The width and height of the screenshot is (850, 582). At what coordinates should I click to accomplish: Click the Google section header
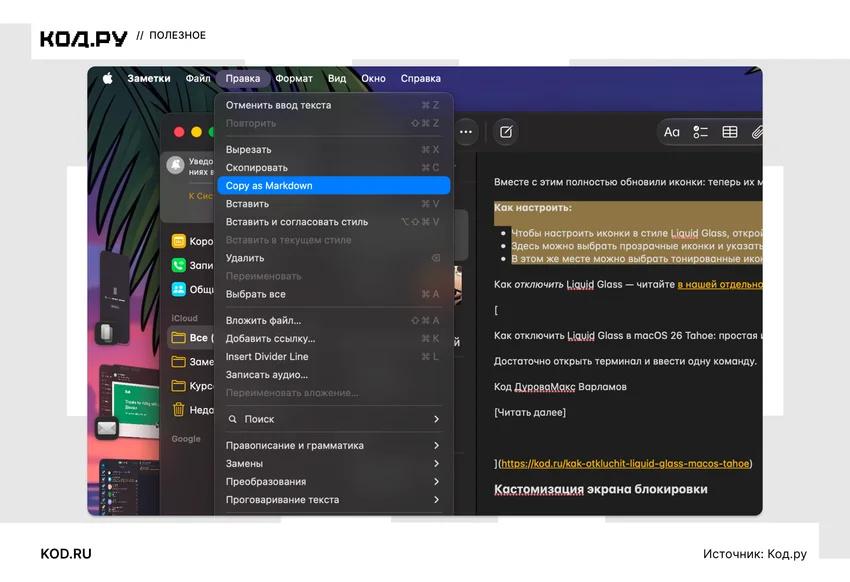click(x=186, y=438)
